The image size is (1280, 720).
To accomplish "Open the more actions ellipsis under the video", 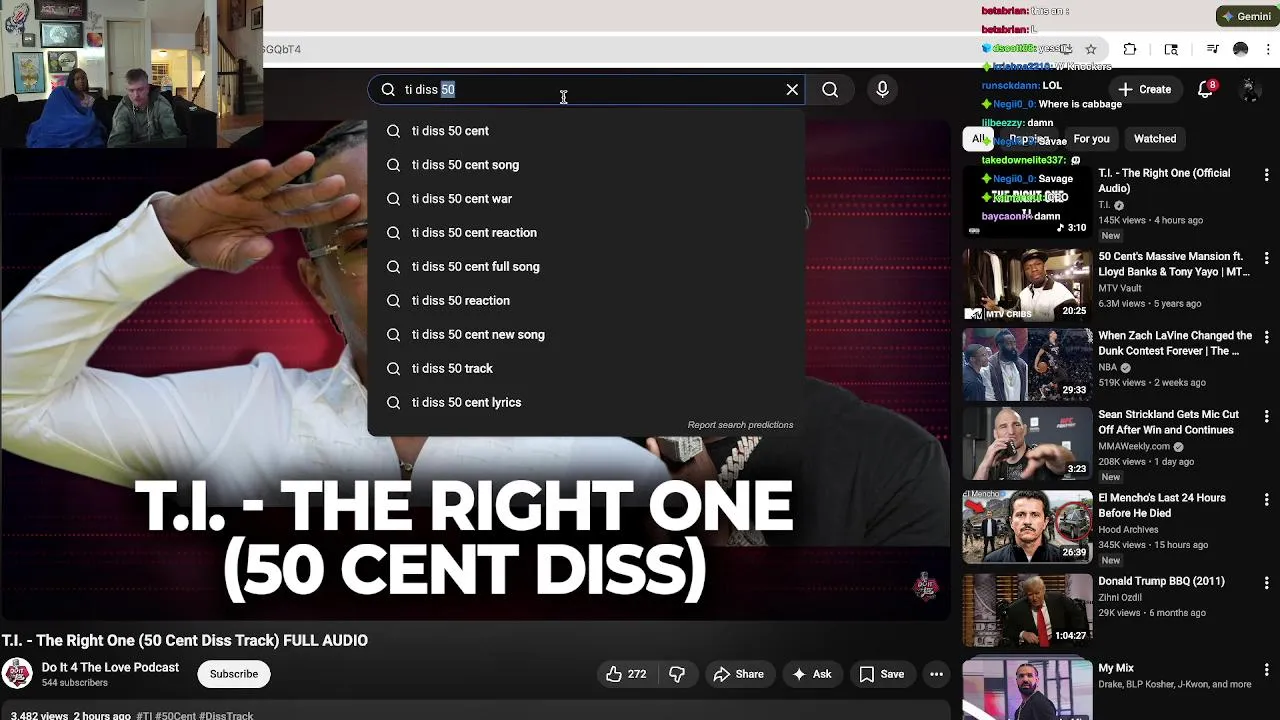I will (936, 674).
